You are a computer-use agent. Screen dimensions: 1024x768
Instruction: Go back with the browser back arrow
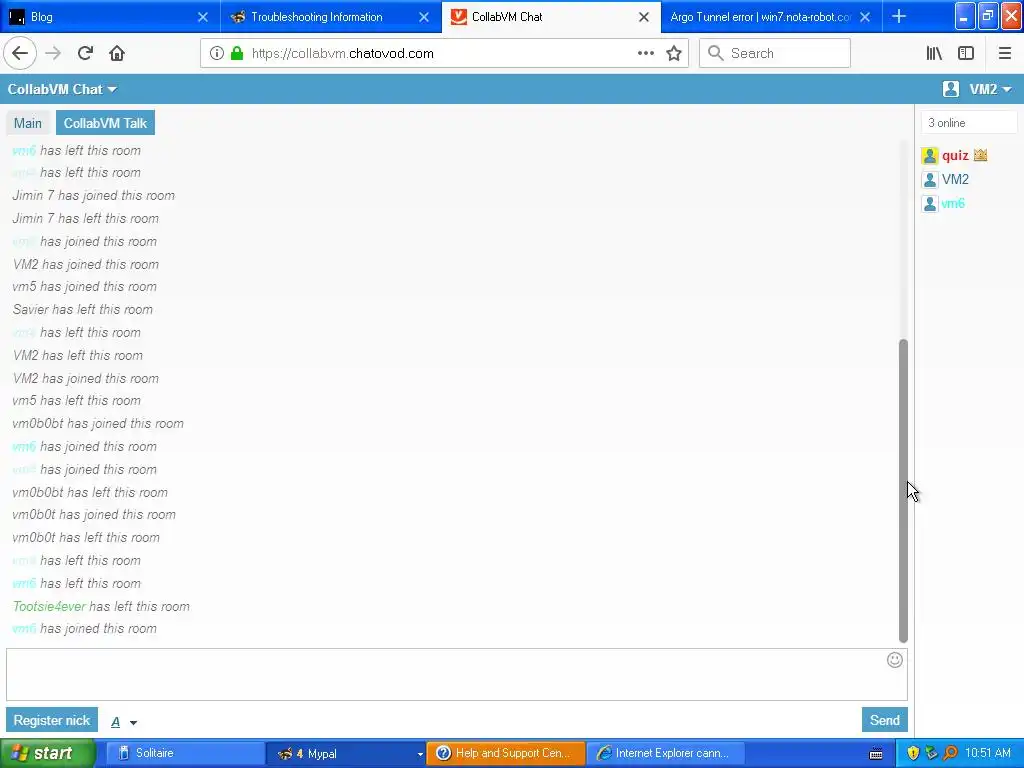point(20,54)
